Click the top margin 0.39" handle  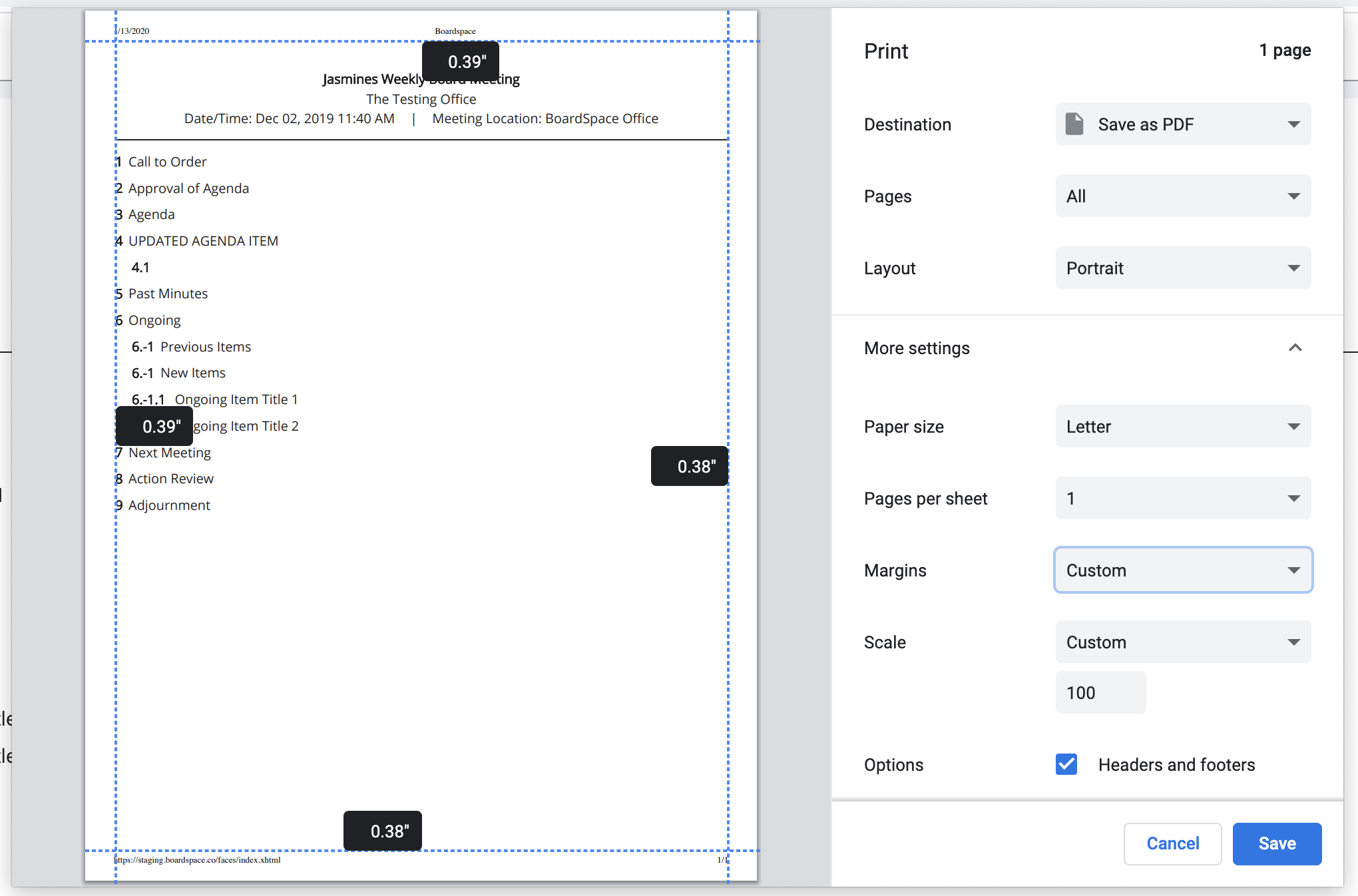[461, 61]
